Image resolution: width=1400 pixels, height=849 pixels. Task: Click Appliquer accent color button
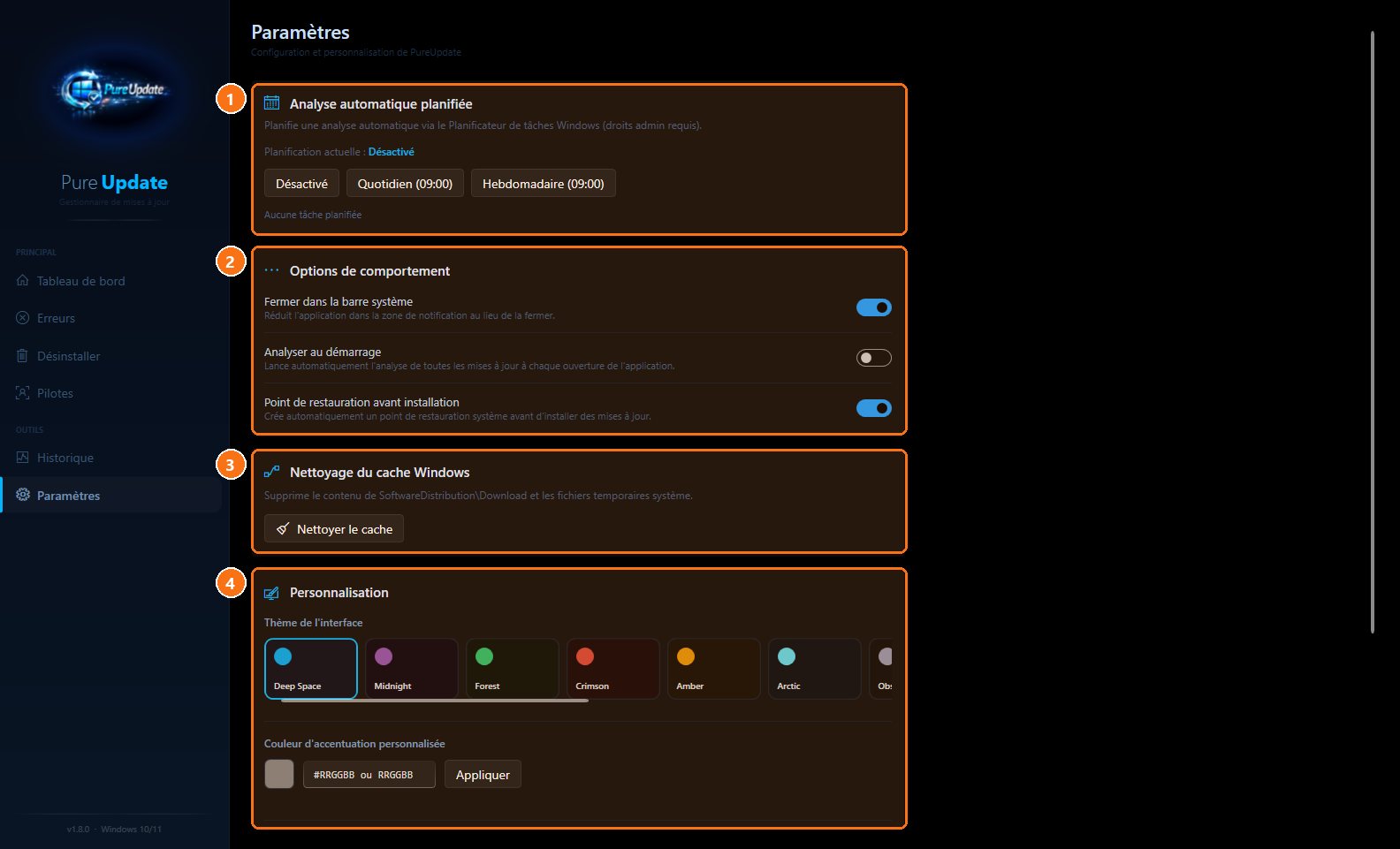(483, 774)
